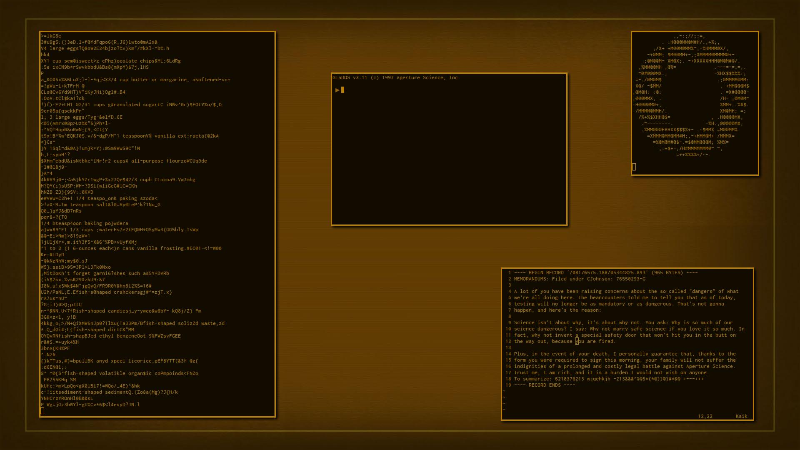
Task: Click the cursor block below the ASCII logo
Action: (x=634, y=167)
